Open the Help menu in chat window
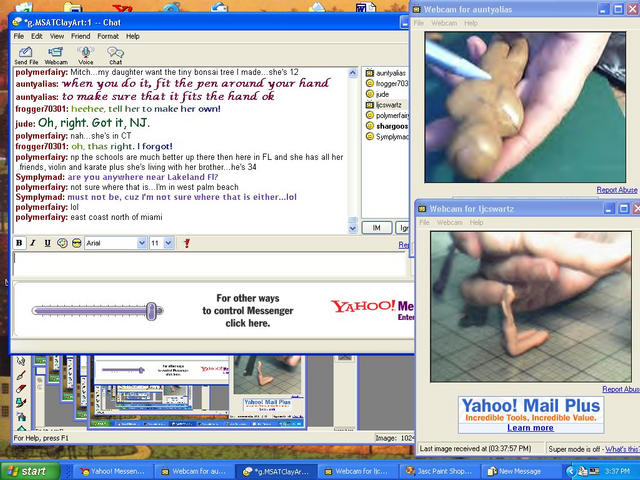This screenshot has width=640, height=480. (x=133, y=36)
